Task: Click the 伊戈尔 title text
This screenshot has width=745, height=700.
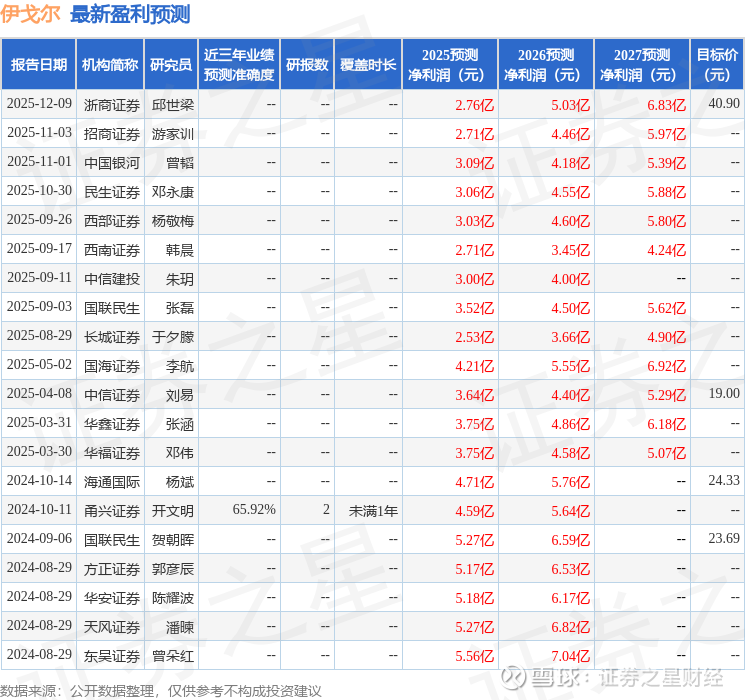Action: [30, 14]
